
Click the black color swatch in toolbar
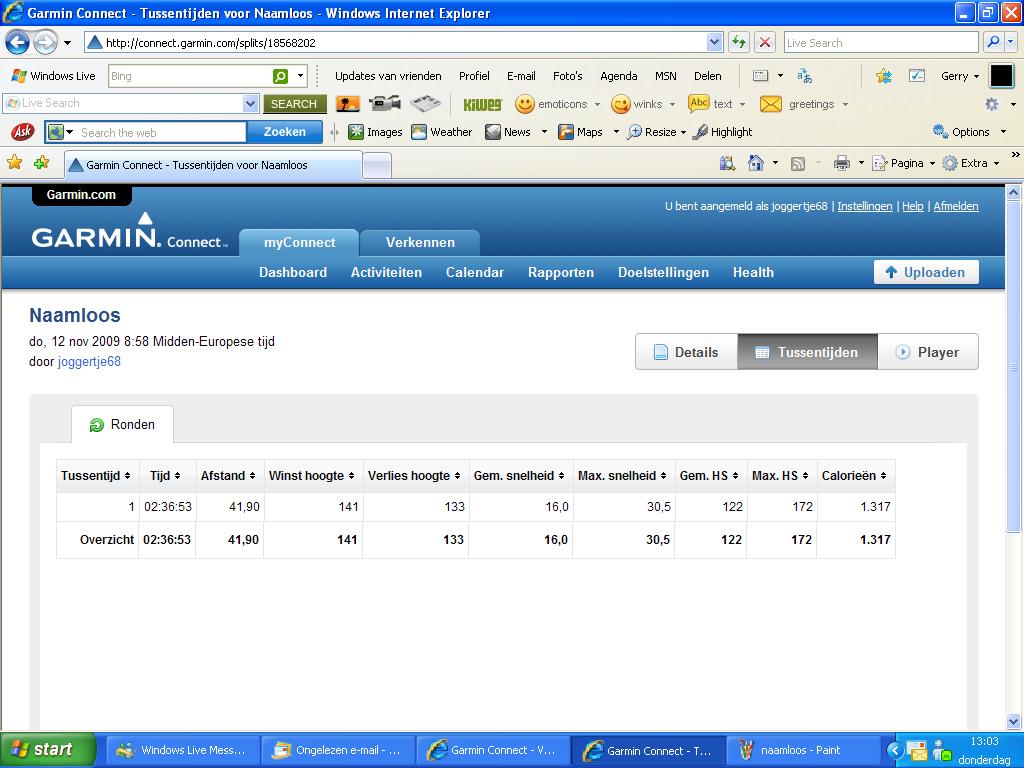point(1001,76)
